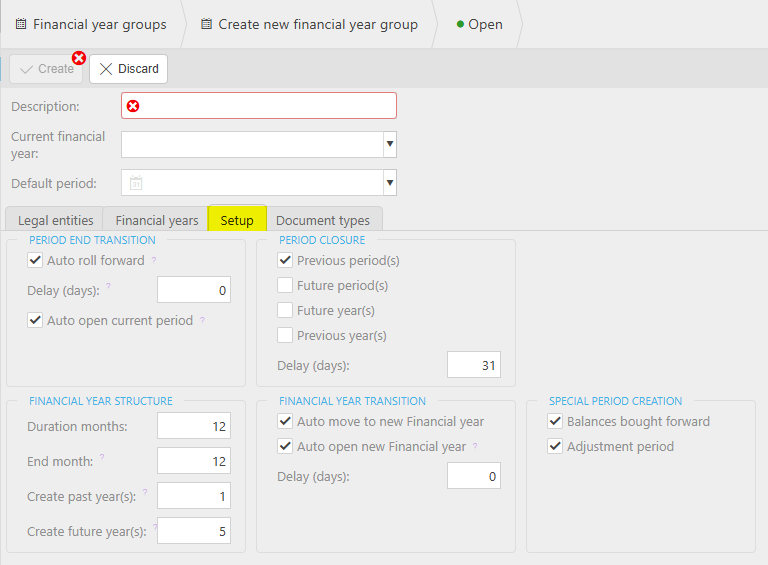The image size is (768, 565).
Task: Open the Document types tab
Action: (323, 220)
